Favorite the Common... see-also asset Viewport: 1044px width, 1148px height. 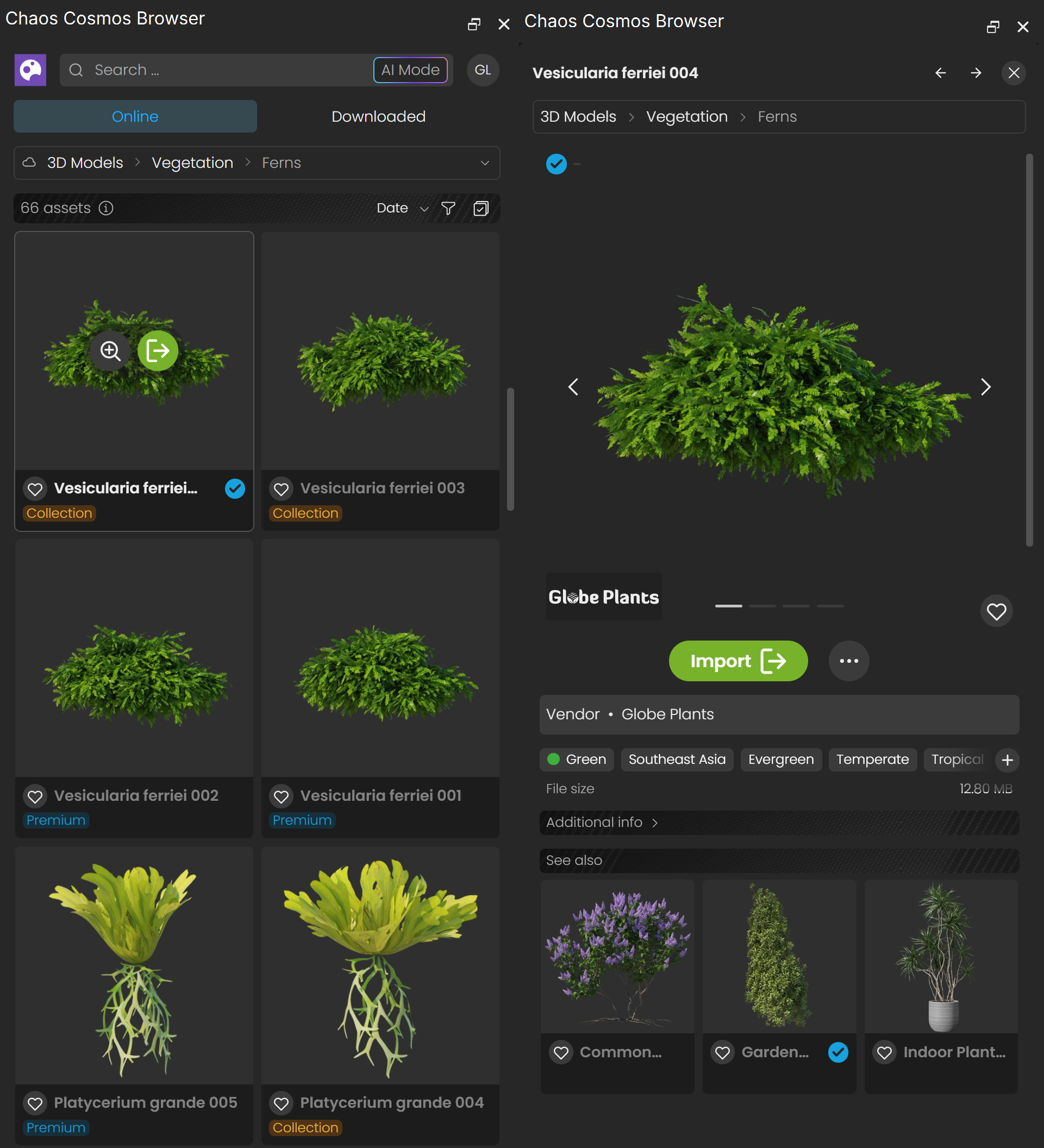coord(561,1053)
